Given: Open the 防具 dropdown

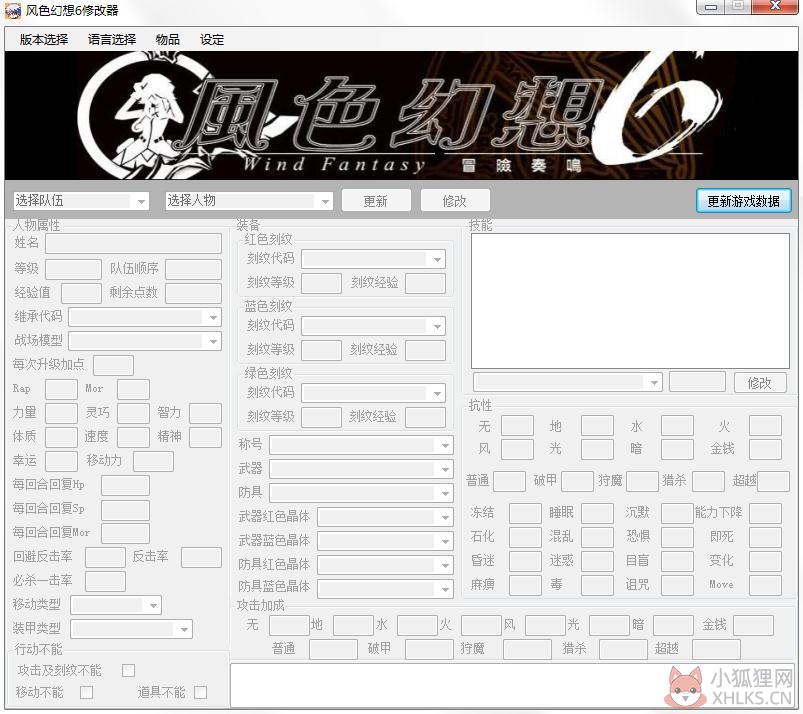Looking at the screenshot, I should point(361,493).
